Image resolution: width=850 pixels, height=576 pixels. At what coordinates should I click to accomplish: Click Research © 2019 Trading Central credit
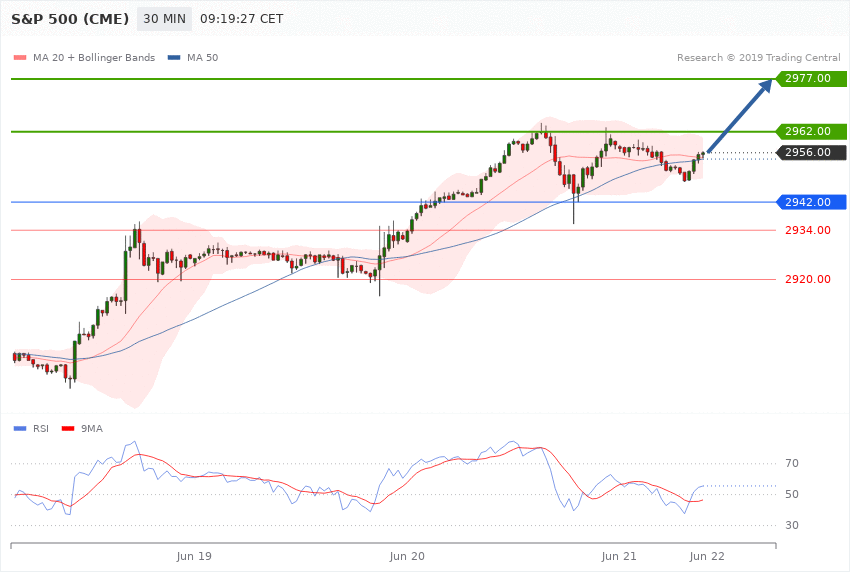[758, 57]
